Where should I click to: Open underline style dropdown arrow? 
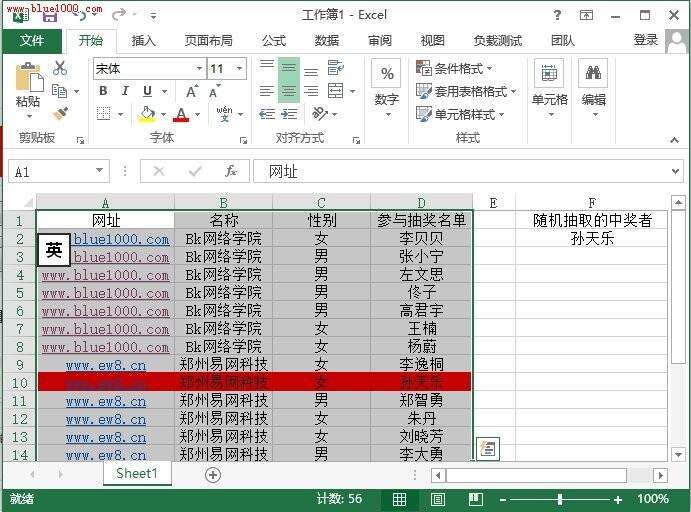coord(164,92)
